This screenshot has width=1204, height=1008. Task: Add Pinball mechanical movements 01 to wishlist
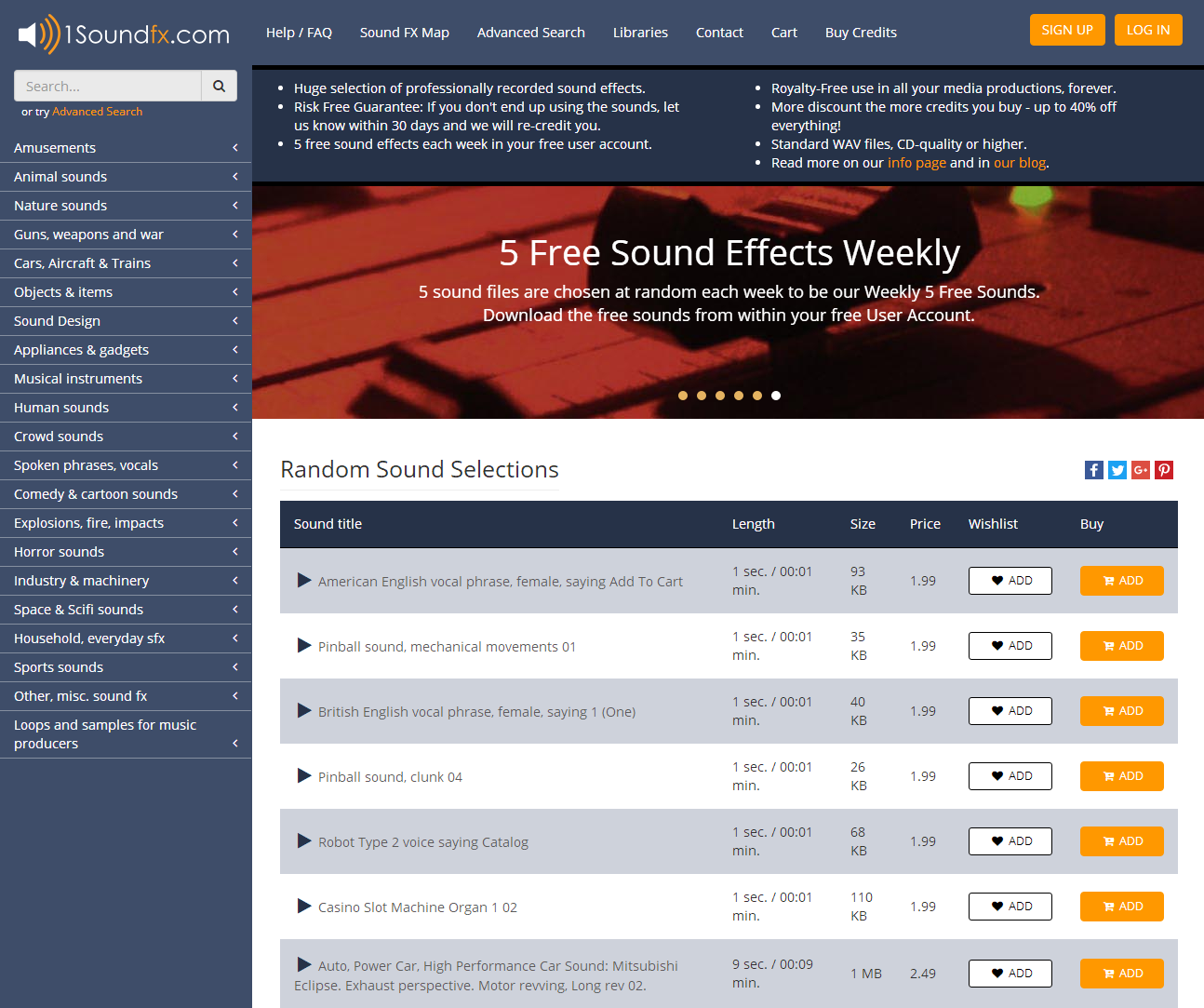[x=1010, y=646]
